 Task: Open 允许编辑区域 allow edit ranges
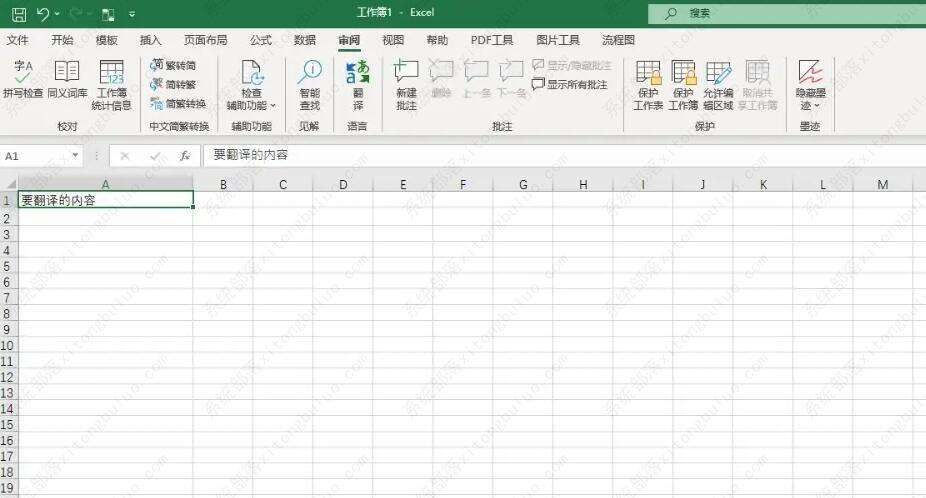(718, 85)
